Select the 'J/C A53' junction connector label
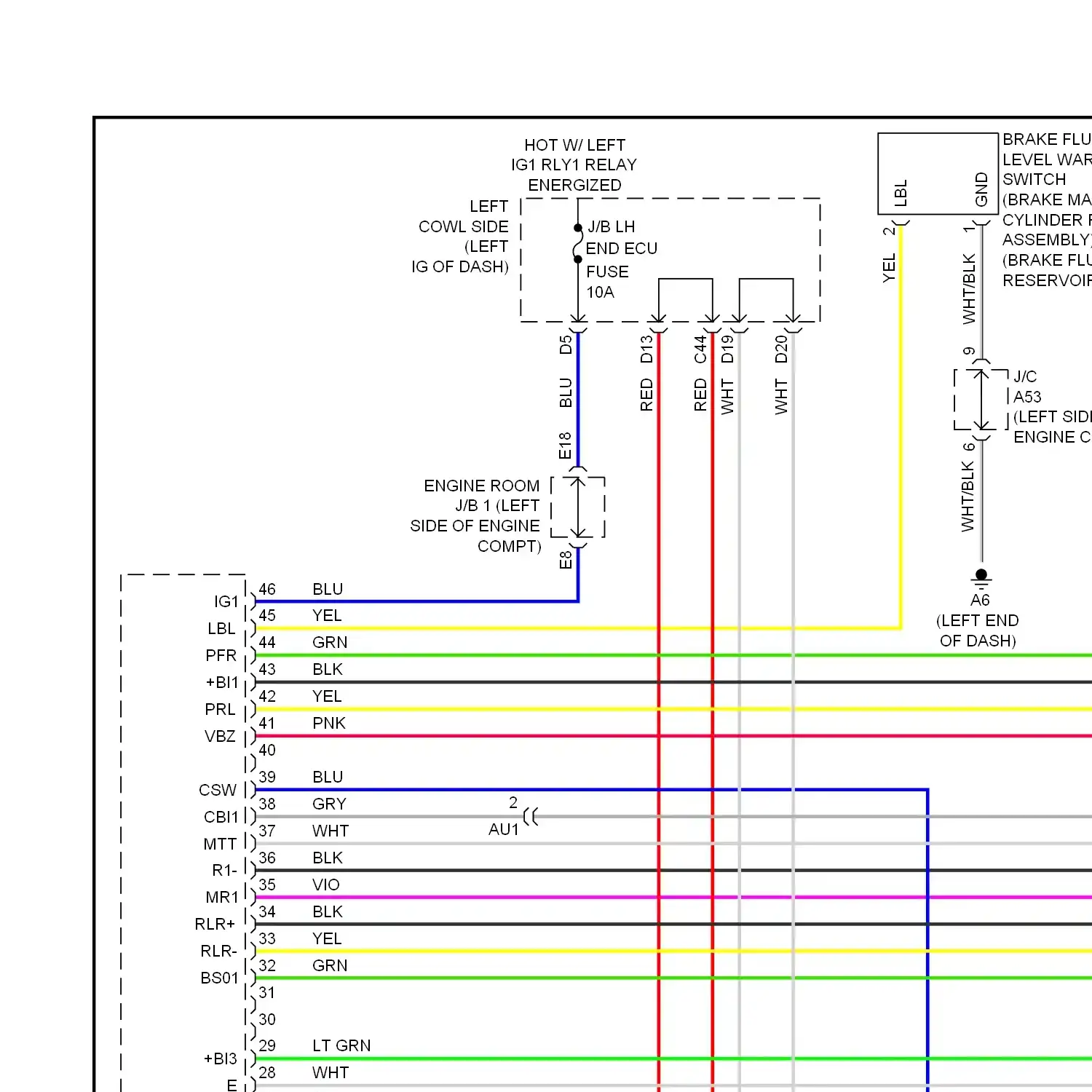1092x1092 pixels. (1027, 387)
